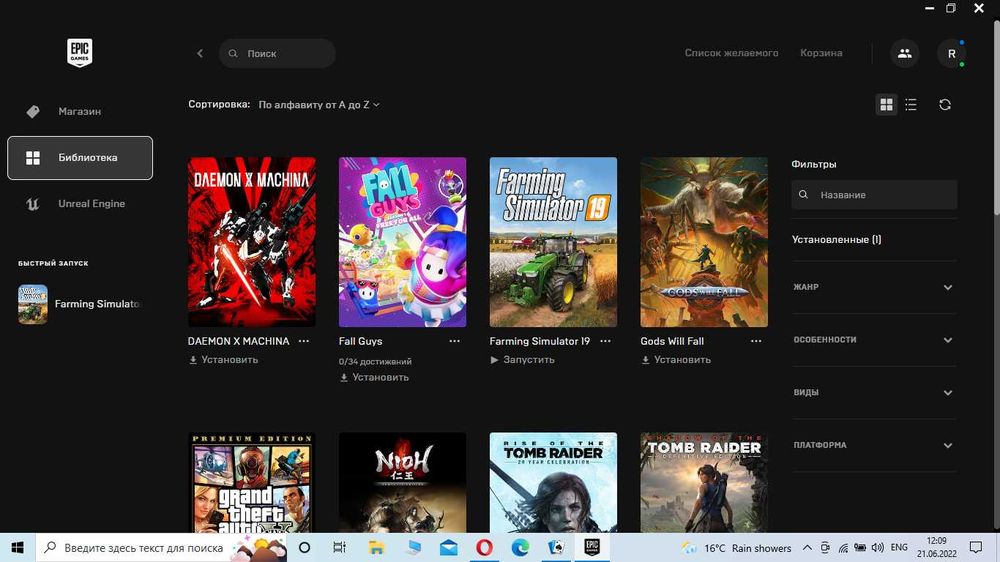Open Cortana circle icon

[304, 547]
